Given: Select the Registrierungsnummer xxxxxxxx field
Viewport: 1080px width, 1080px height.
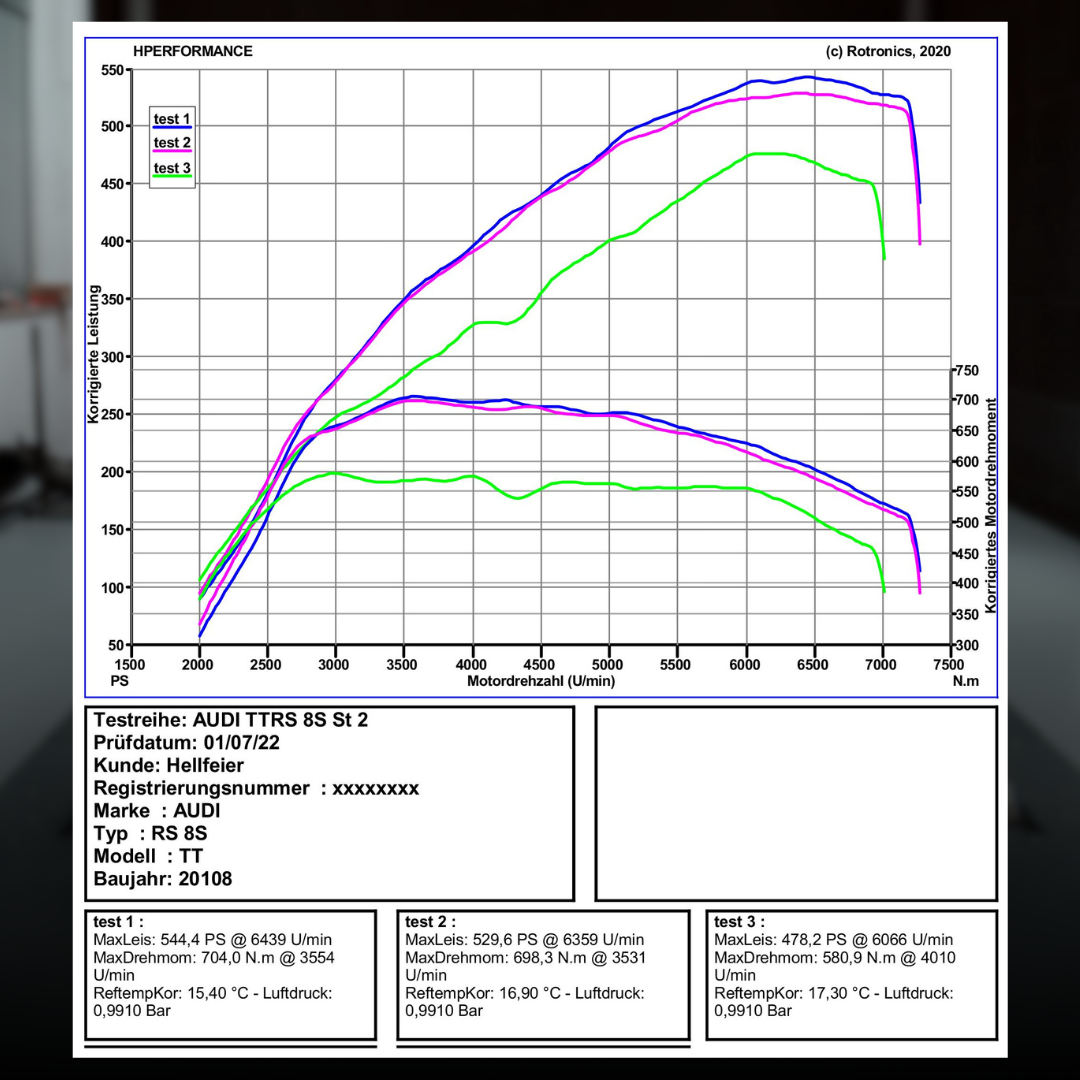Looking at the screenshot, I should (x=256, y=788).
